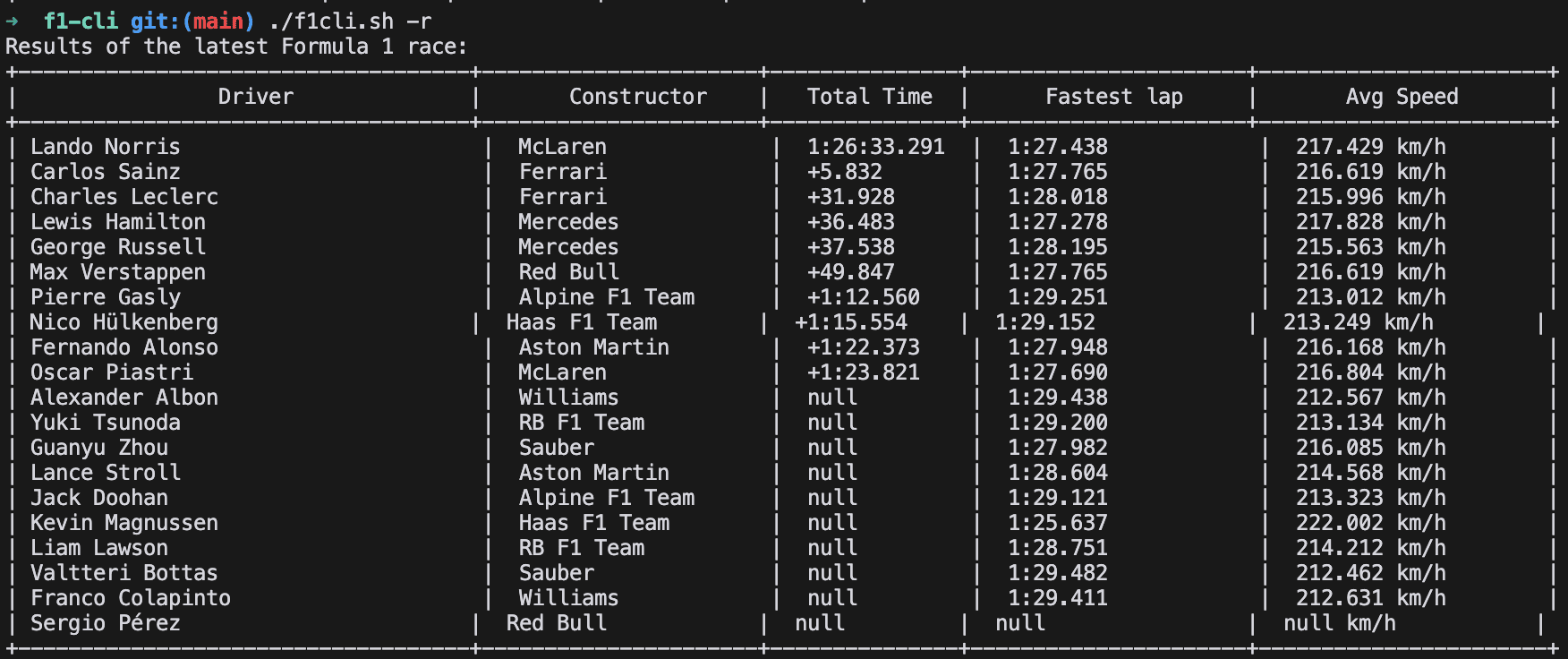Screen dimensions: 1568x659
Task: Click the ./f1cli.sh -r command text
Action: (351, 21)
